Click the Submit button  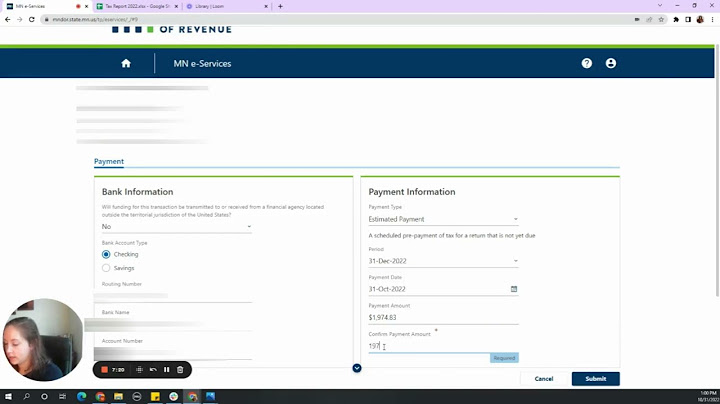pos(596,379)
